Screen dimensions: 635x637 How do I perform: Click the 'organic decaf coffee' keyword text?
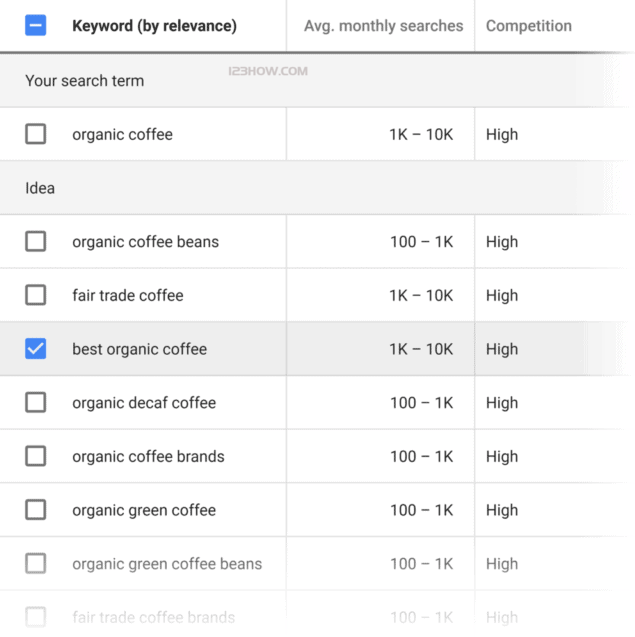pos(144,402)
